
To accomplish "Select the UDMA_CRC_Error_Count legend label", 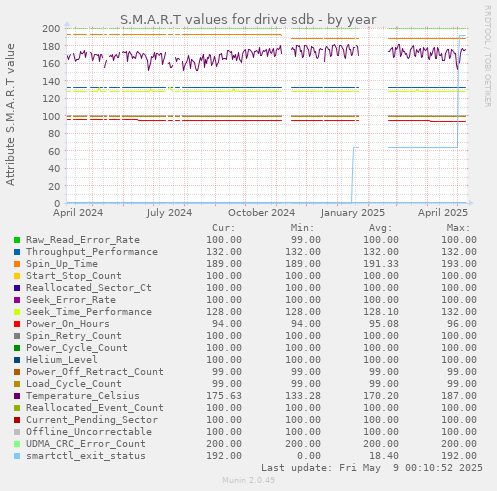I will click(86, 444).
